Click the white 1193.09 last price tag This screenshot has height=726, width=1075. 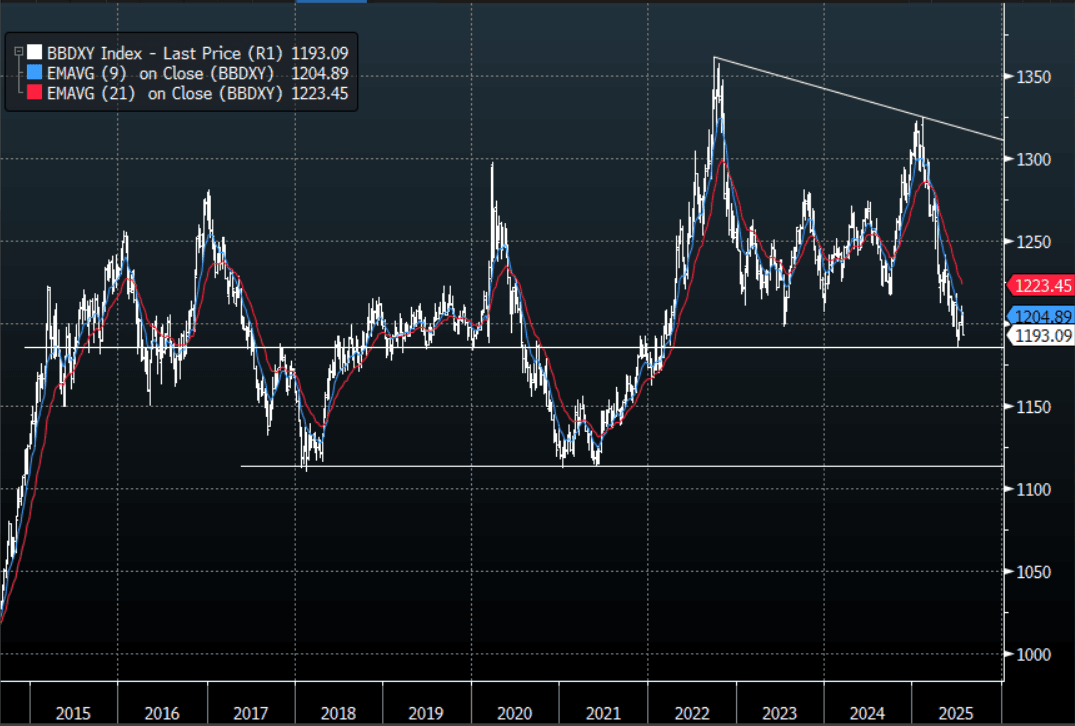(1042, 336)
